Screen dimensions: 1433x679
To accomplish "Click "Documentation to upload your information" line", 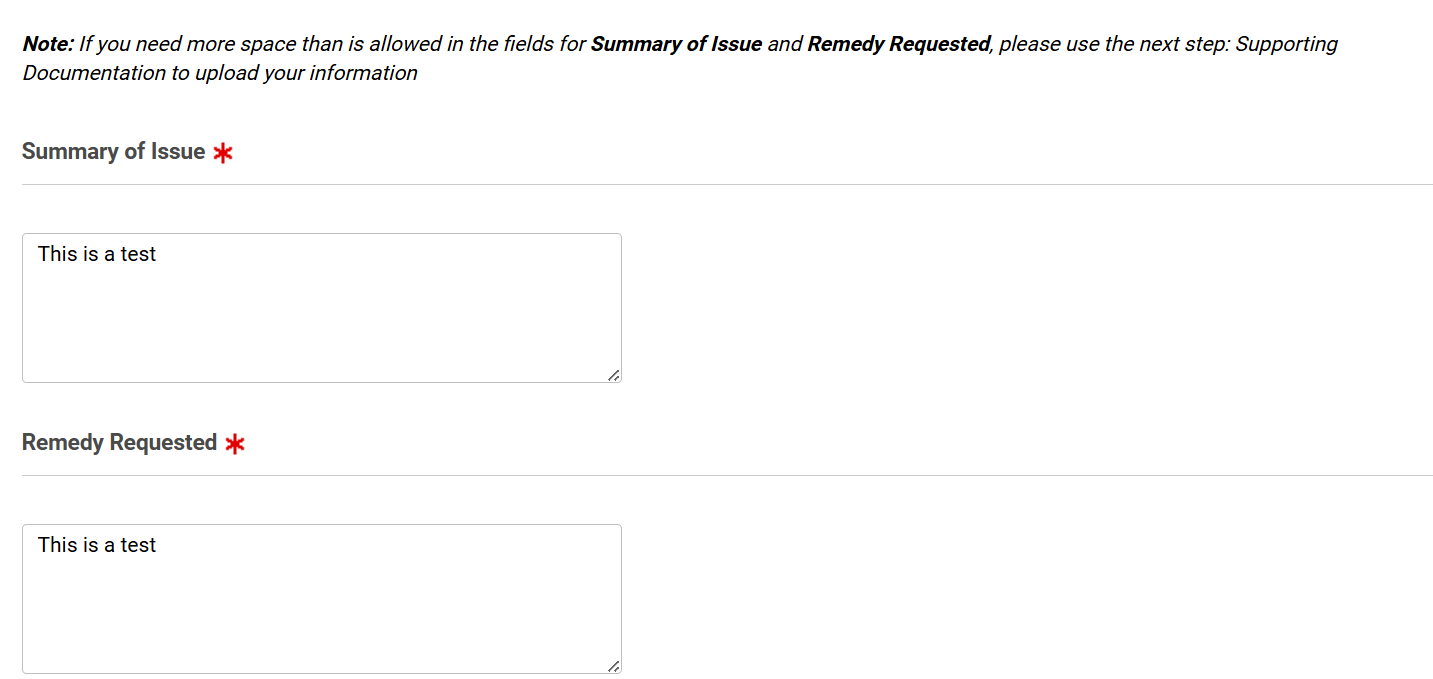I will click(220, 73).
